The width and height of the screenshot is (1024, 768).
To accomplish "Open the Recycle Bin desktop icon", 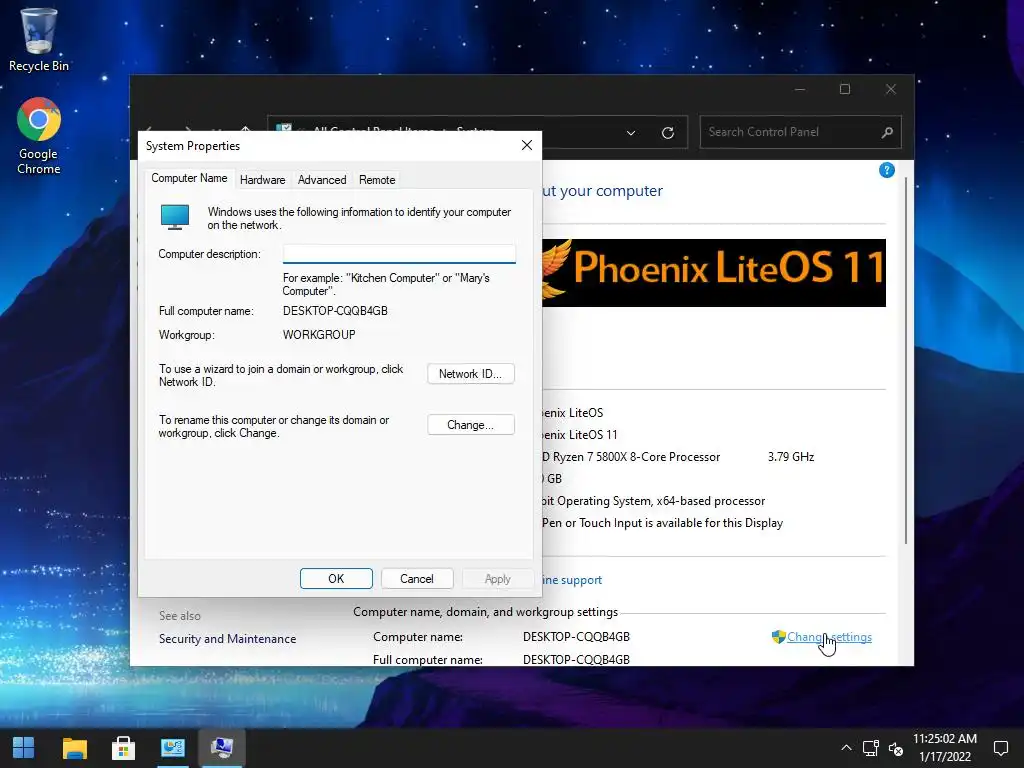I will tap(39, 39).
